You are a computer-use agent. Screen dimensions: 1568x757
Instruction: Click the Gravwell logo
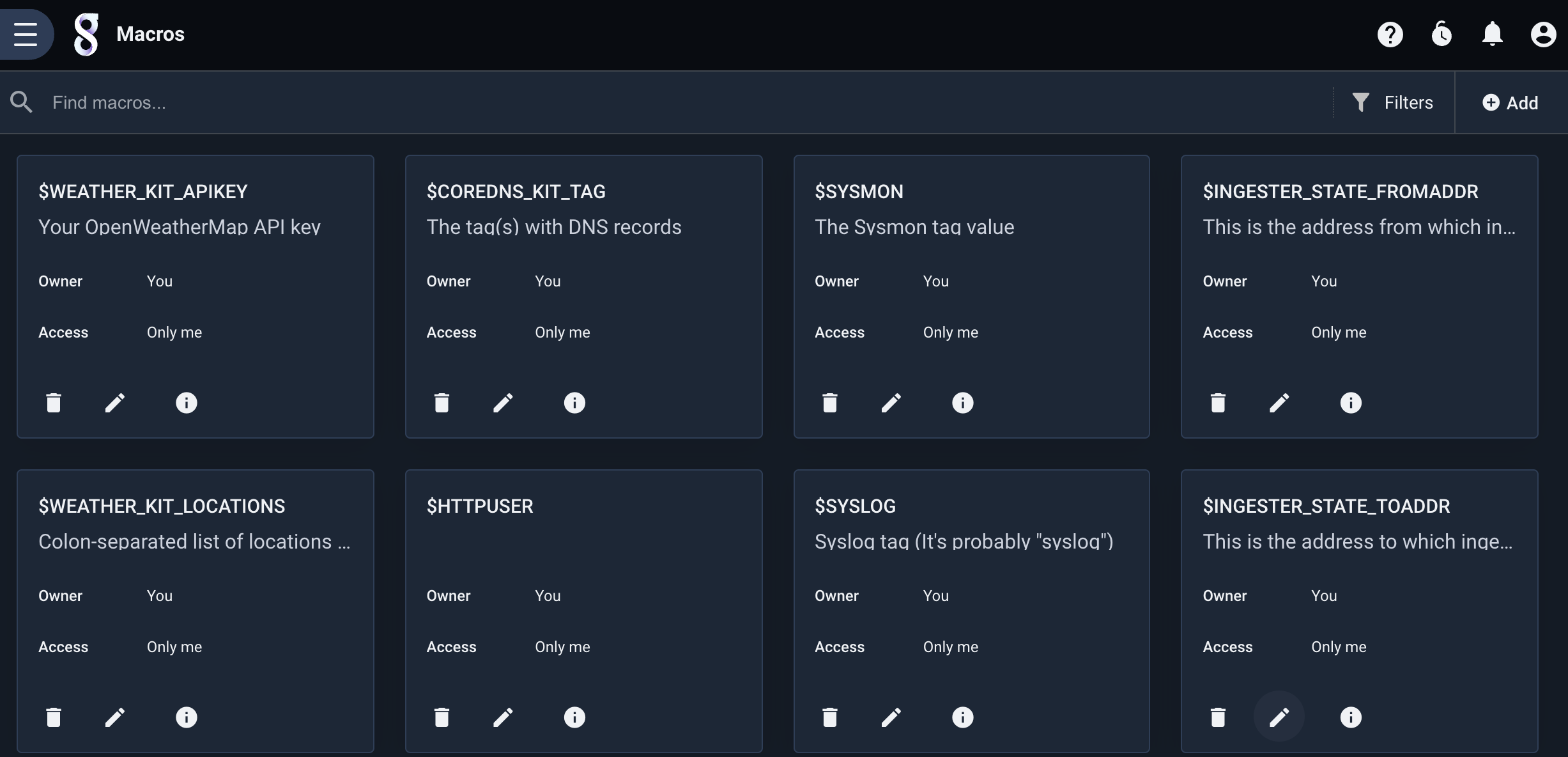tap(86, 34)
